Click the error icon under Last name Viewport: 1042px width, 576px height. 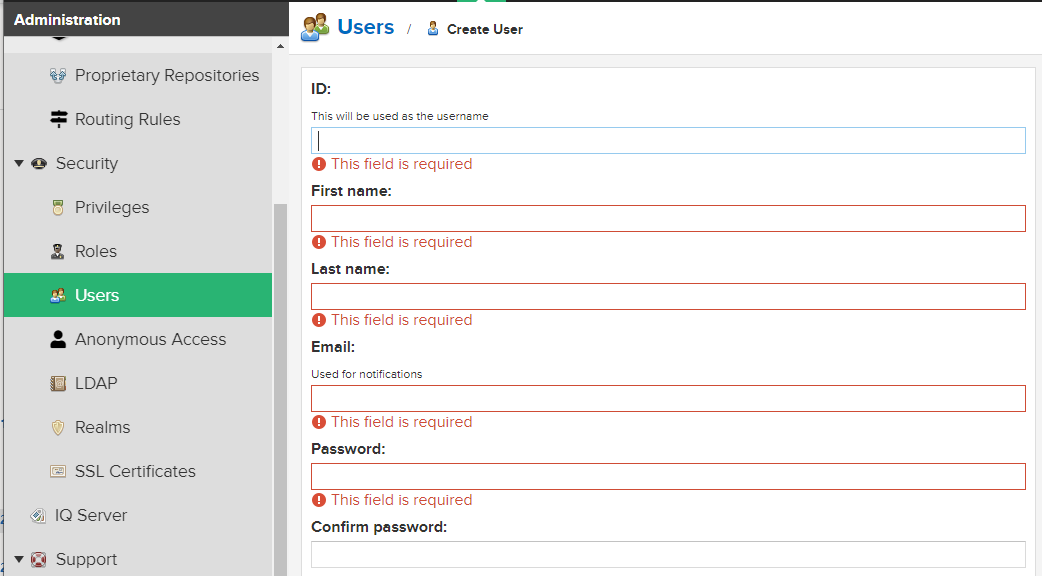[x=319, y=320]
